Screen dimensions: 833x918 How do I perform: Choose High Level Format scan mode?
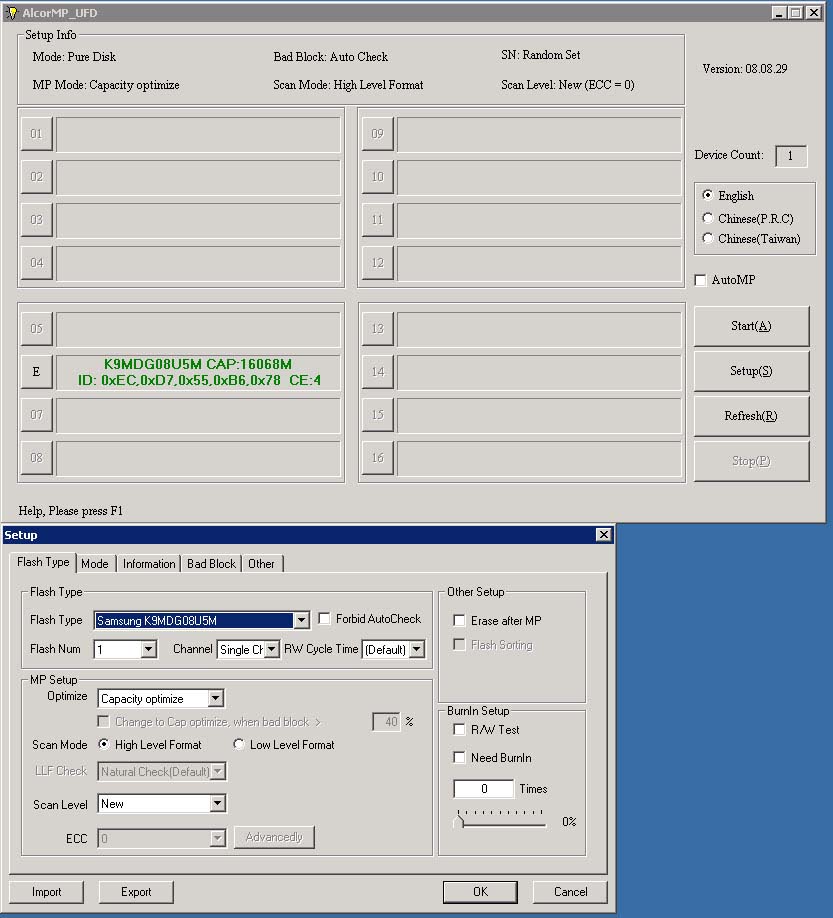pyautogui.click(x=104, y=744)
